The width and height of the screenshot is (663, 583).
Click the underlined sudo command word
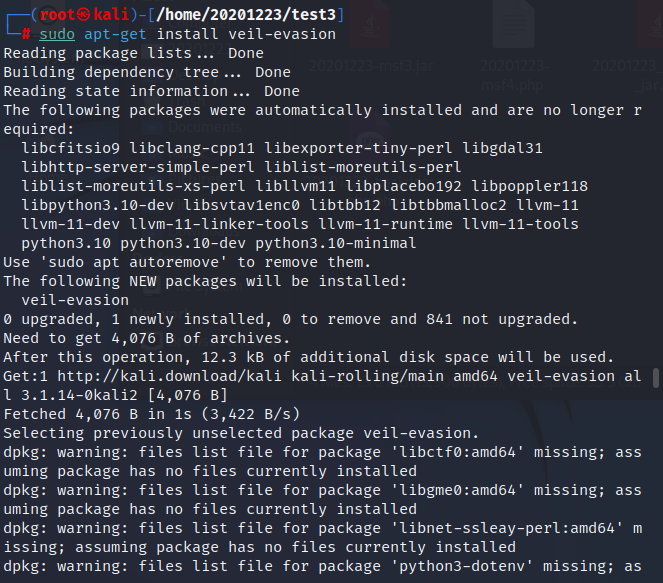pyautogui.click(x=57, y=34)
